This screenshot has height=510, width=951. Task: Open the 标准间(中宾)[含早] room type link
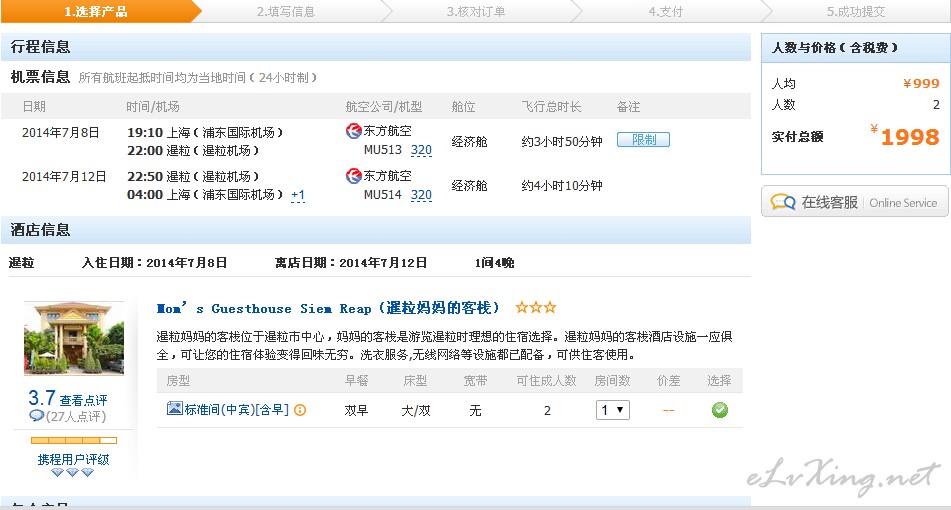click(237, 410)
